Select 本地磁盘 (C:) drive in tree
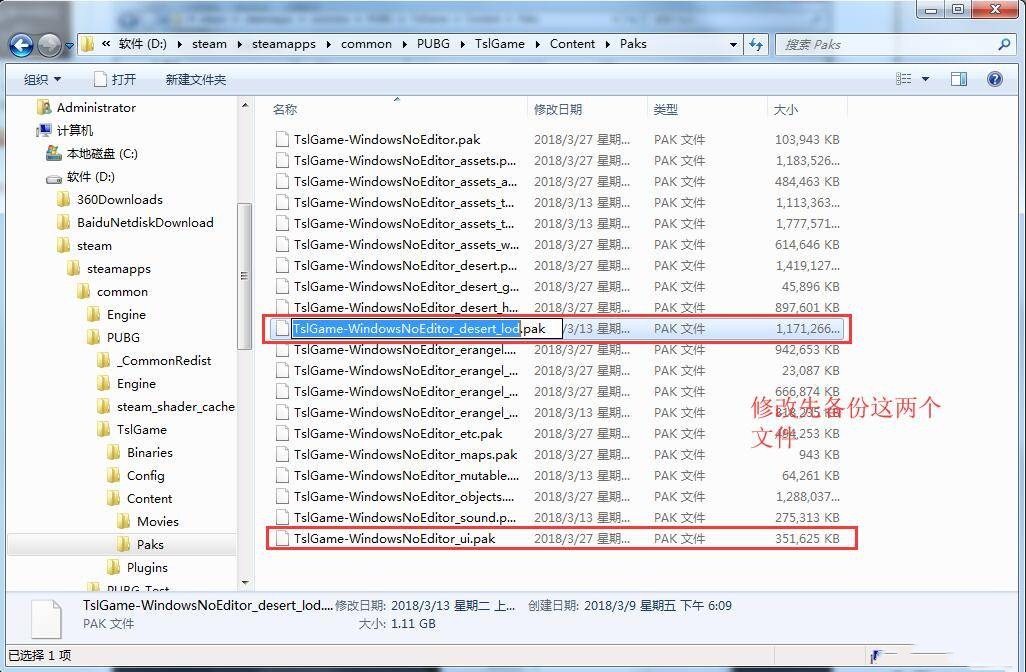The image size is (1026, 672). pyautogui.click(x=101, y=154)
